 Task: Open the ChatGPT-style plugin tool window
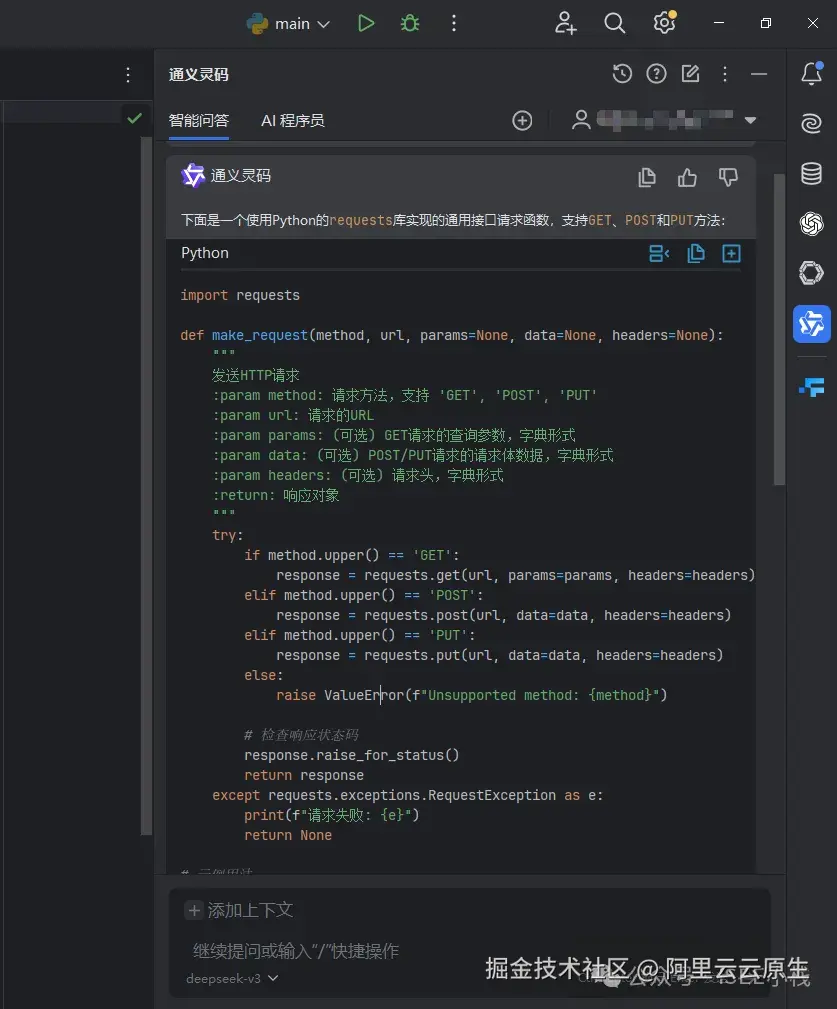click(x=812, y=224)
